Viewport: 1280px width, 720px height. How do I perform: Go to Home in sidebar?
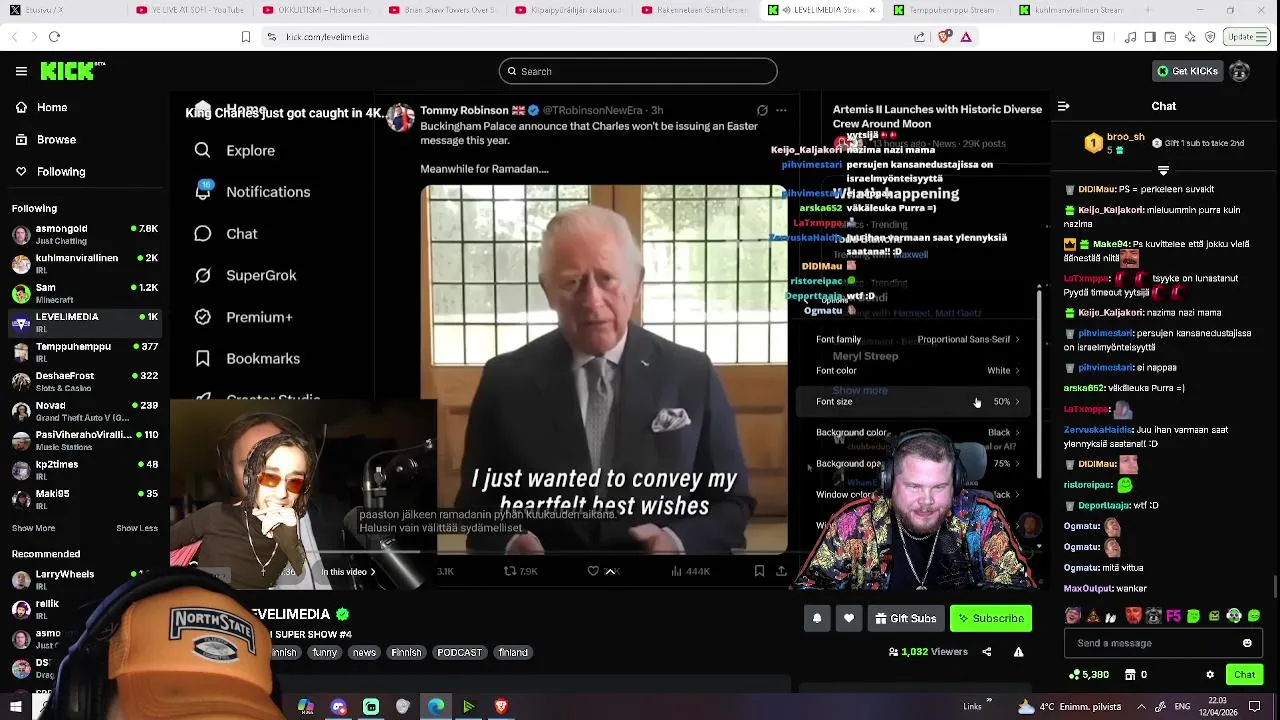point(41,107)
